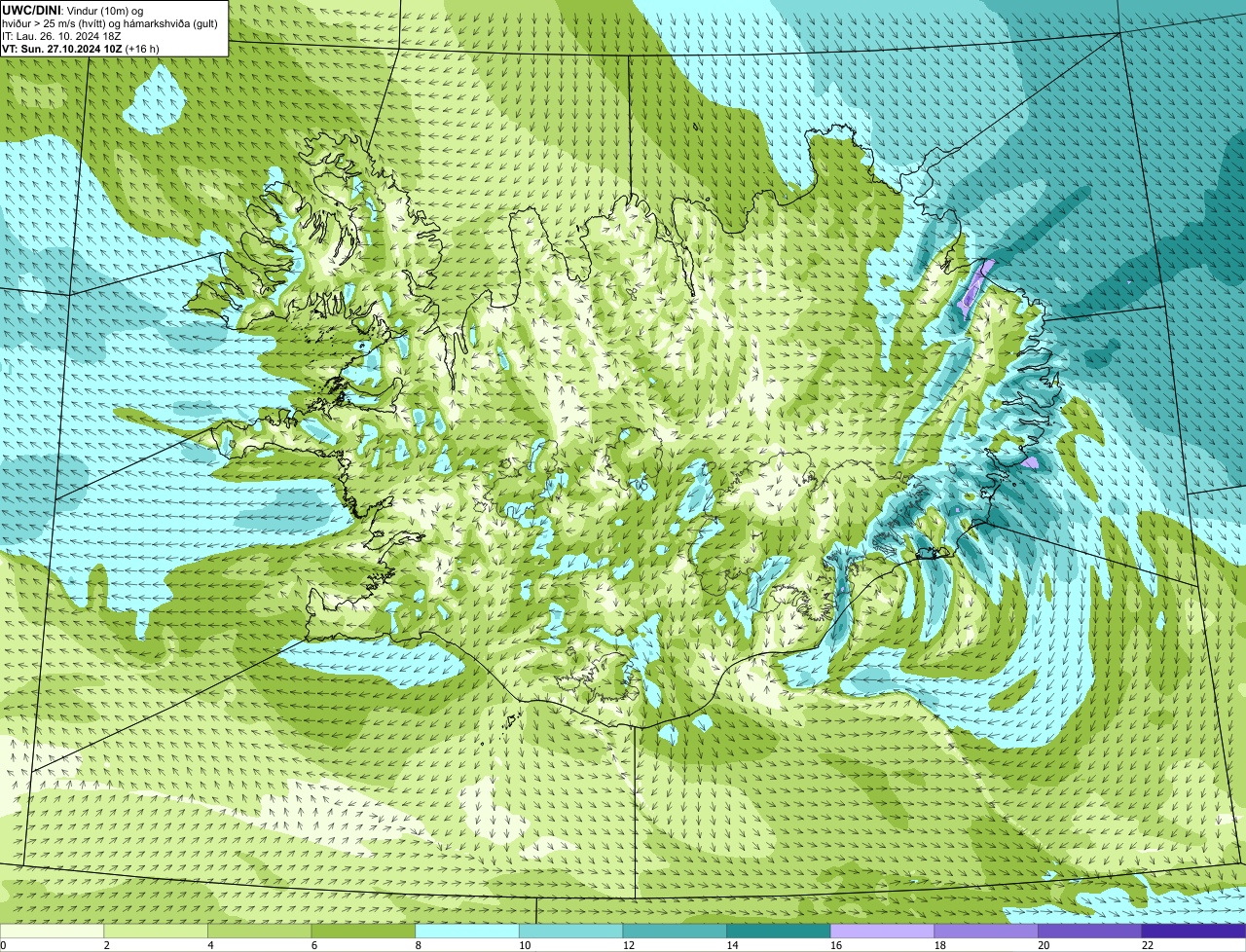Screen dimensions: 1246x952
Task: Click the legend scale label "4"
Action: pyautogui.click(x=211, y=945)
